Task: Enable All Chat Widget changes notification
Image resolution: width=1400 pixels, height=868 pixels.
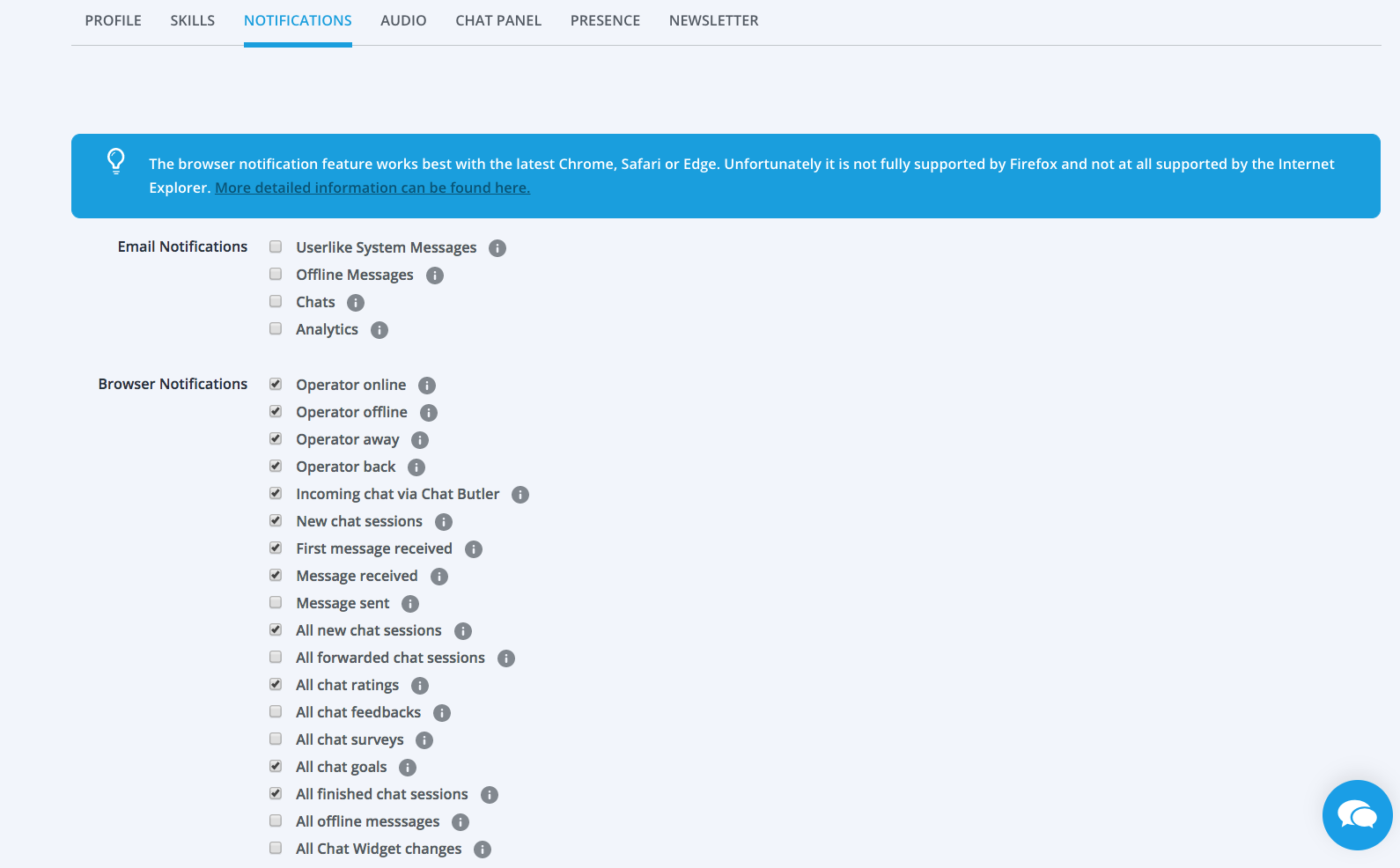Action: [x=276, y=848]
